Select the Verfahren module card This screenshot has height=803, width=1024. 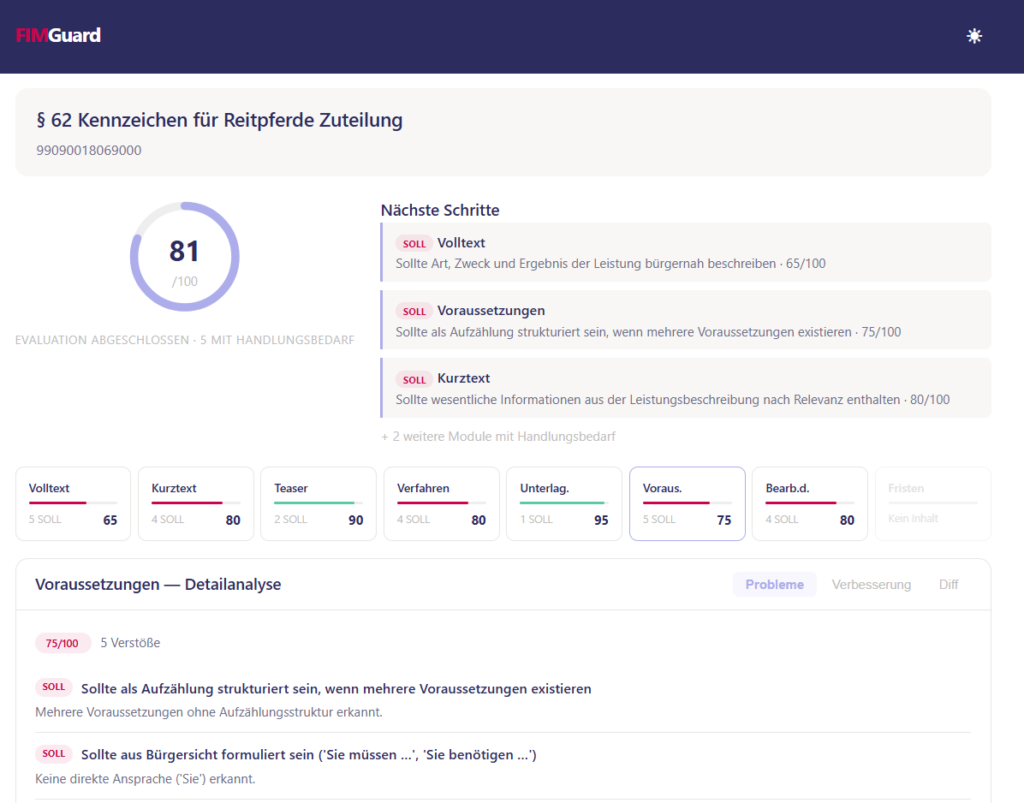441,503
